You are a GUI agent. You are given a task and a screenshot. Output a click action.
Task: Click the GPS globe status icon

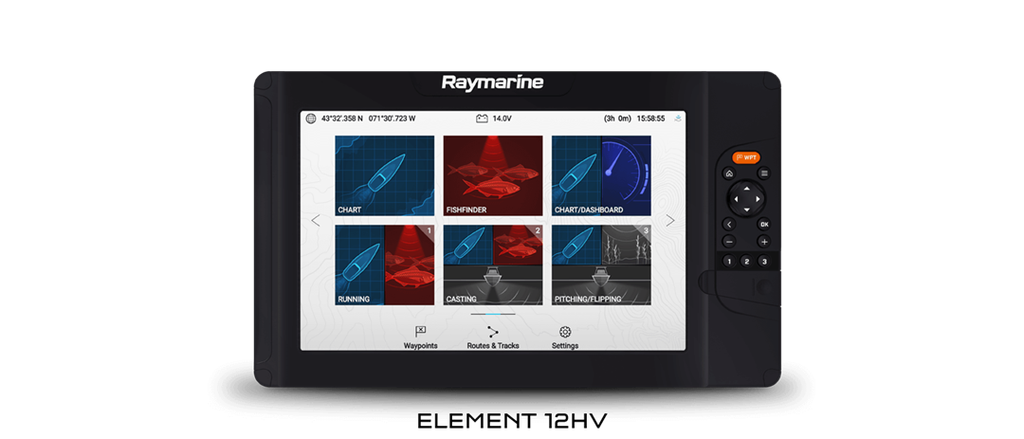(x=311, y=118)
